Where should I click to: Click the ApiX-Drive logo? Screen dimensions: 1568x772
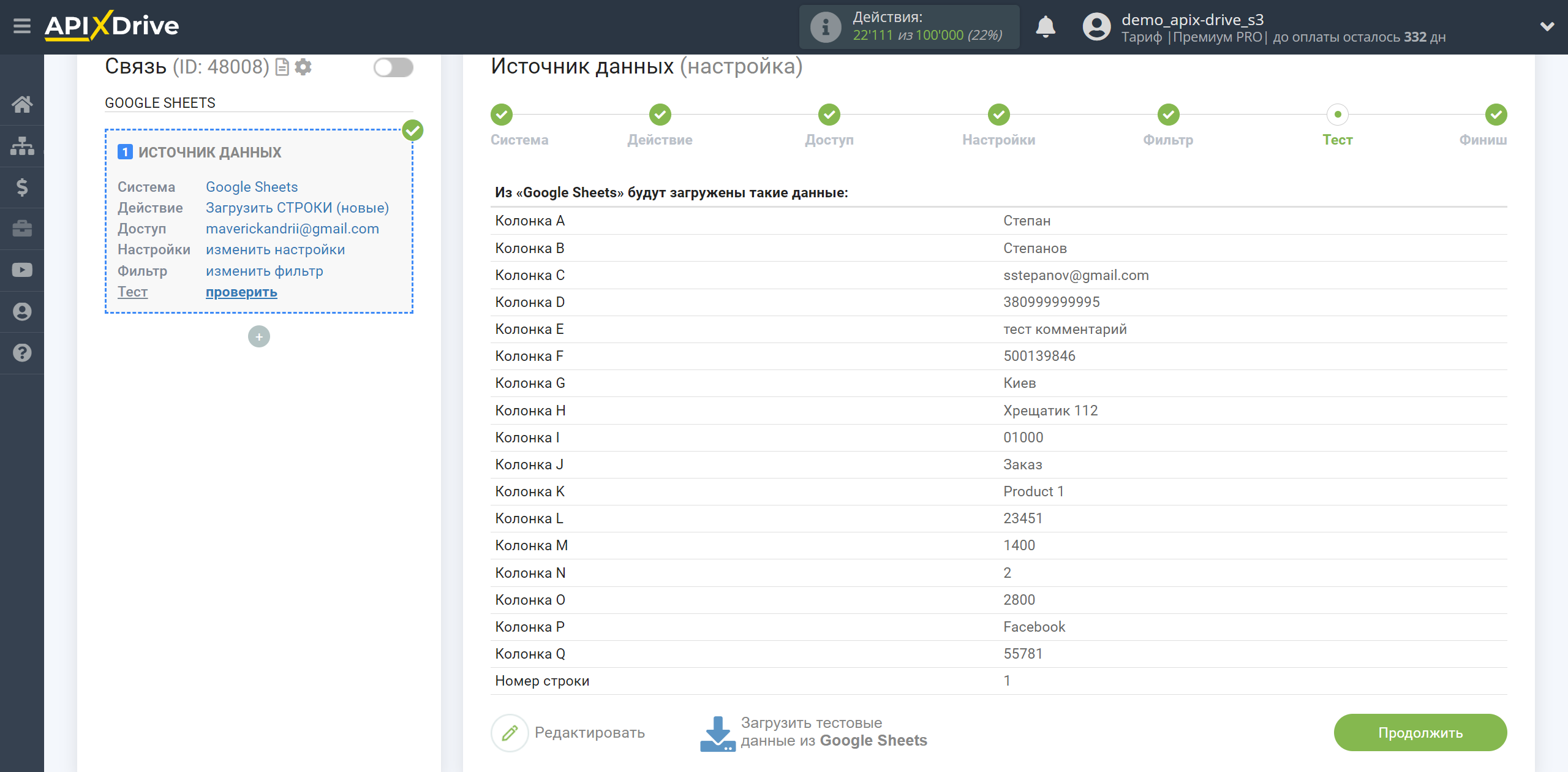pyautogui.click(x=111, y=26)
